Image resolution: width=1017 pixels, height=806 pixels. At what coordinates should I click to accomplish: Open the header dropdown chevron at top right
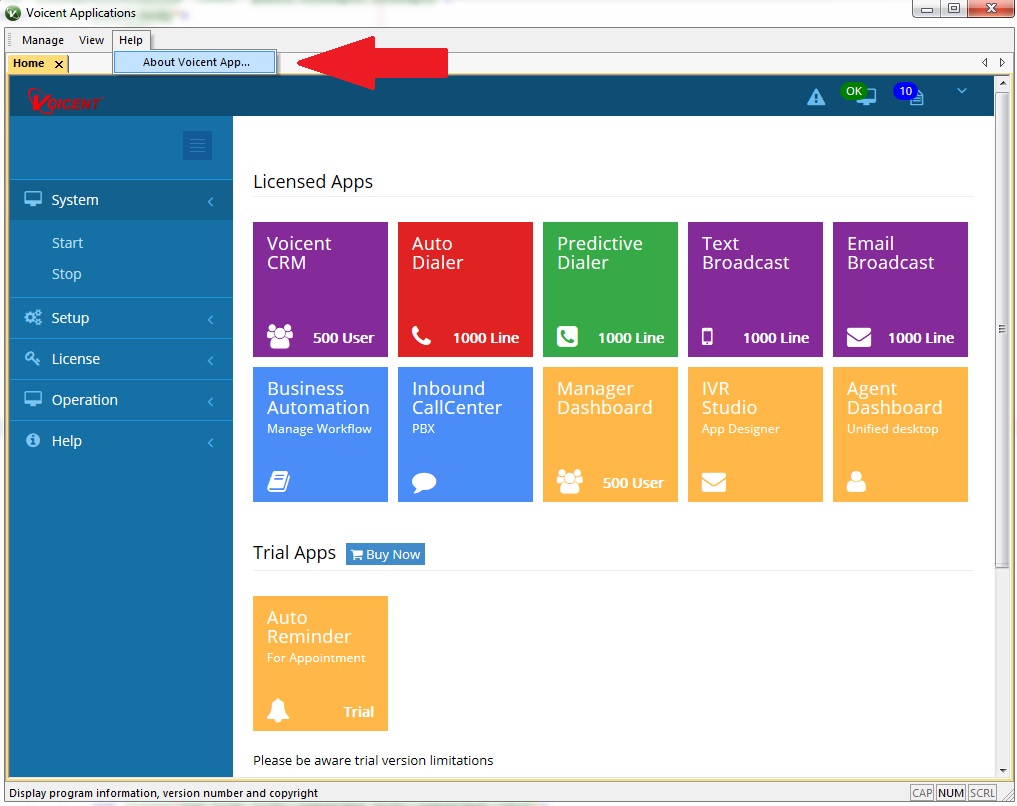click(x=962, y=91)
